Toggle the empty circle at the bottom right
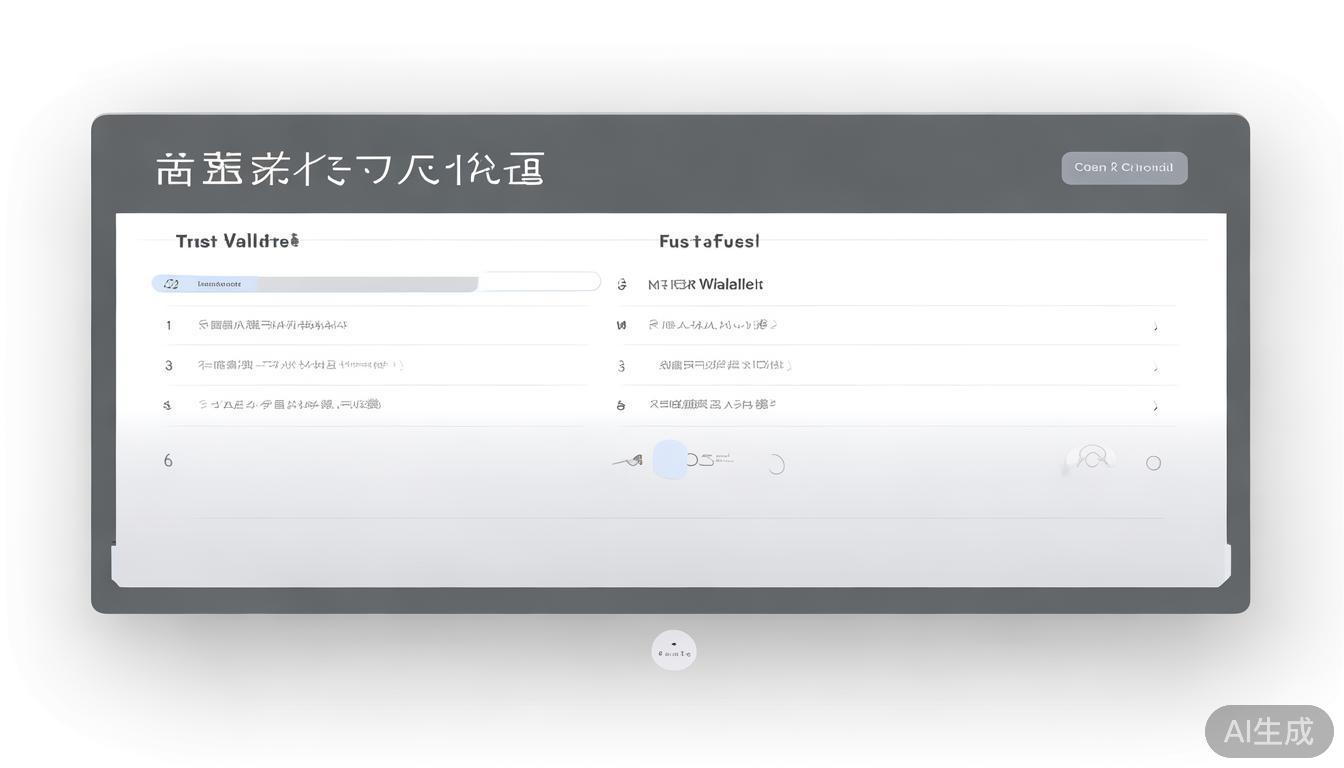This screenshot has width=1344, height=768. click(x=1154, y=462)
